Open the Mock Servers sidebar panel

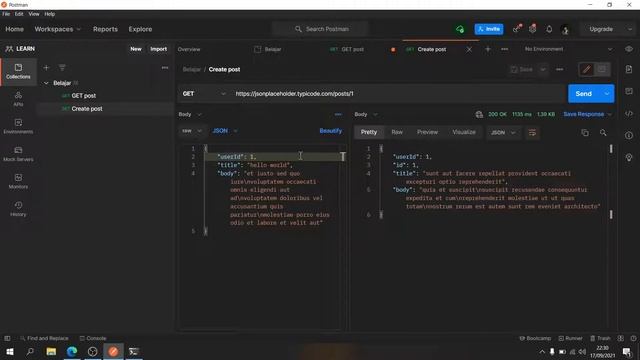click(x=18, y=154)
